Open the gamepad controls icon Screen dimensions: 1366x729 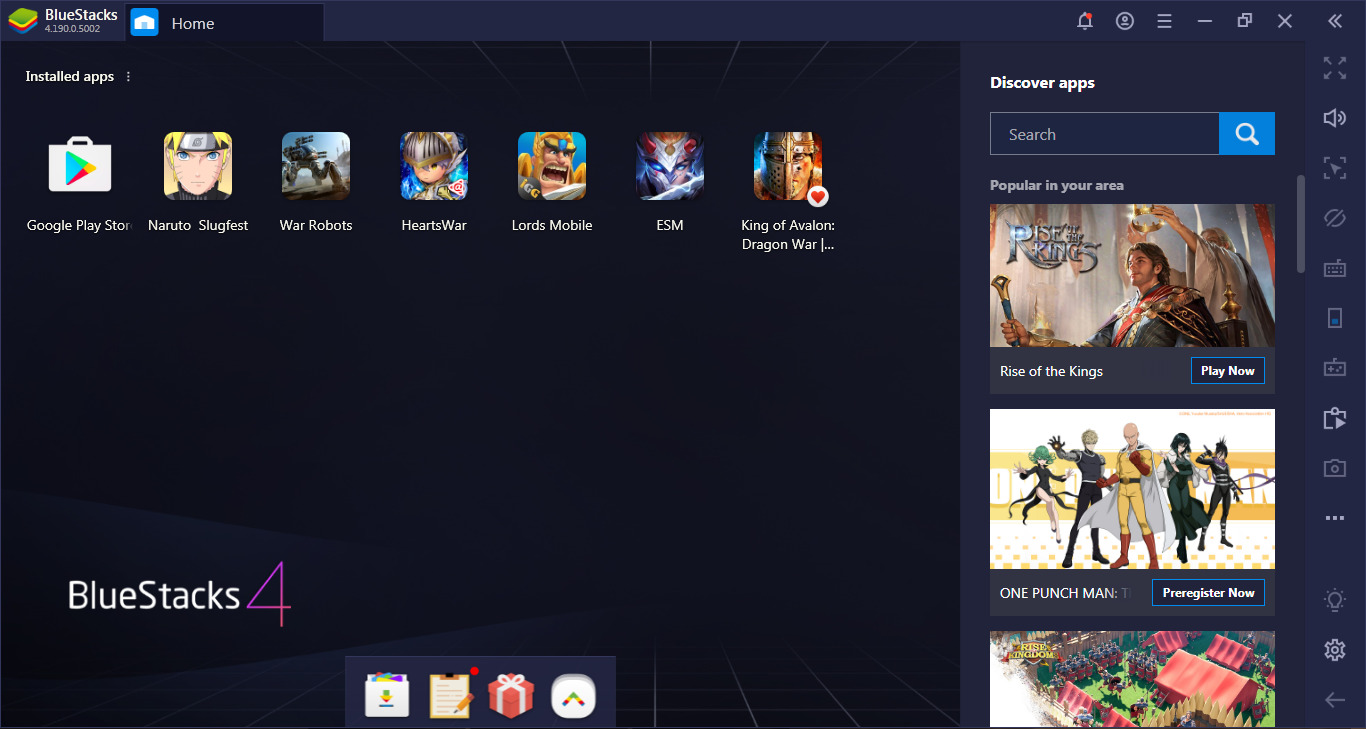point(1335,368)
